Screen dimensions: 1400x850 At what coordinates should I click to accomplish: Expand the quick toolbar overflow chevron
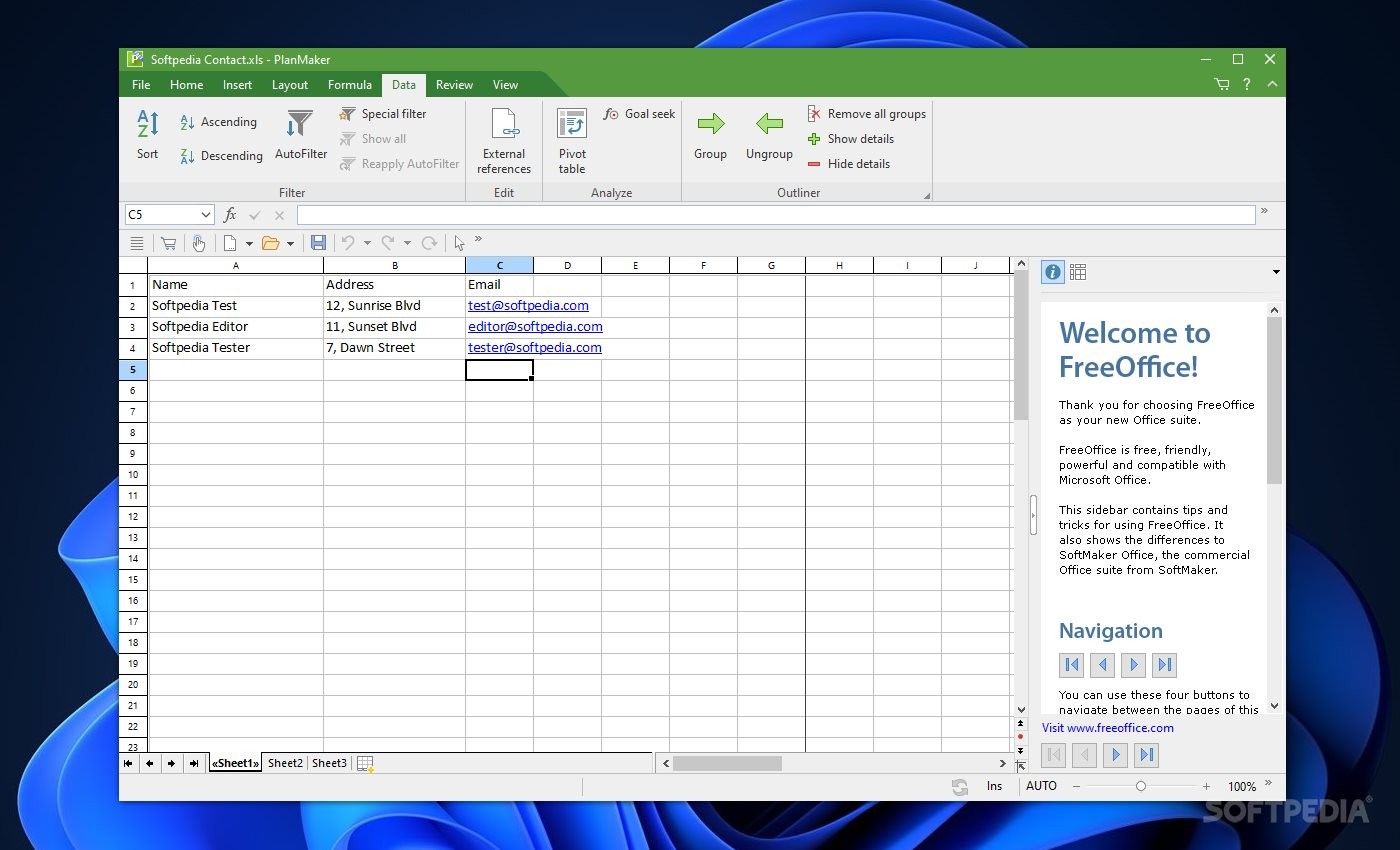(x=478, y=239)
